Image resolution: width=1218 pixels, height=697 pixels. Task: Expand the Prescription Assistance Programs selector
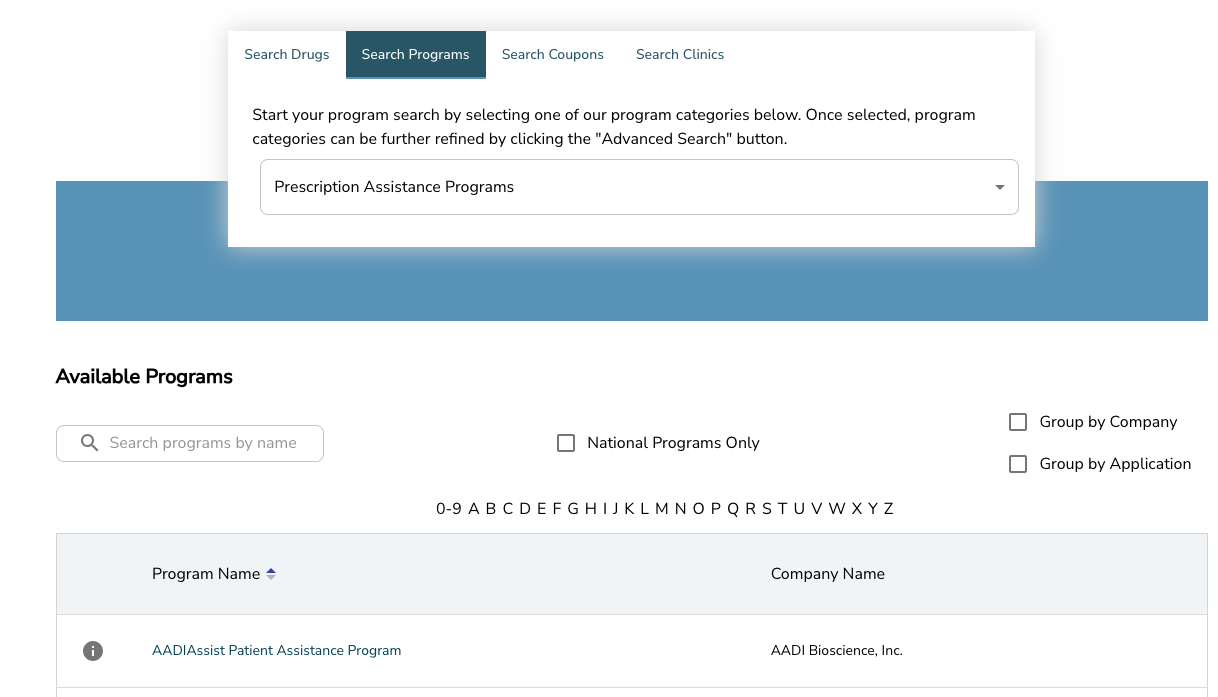639,187
